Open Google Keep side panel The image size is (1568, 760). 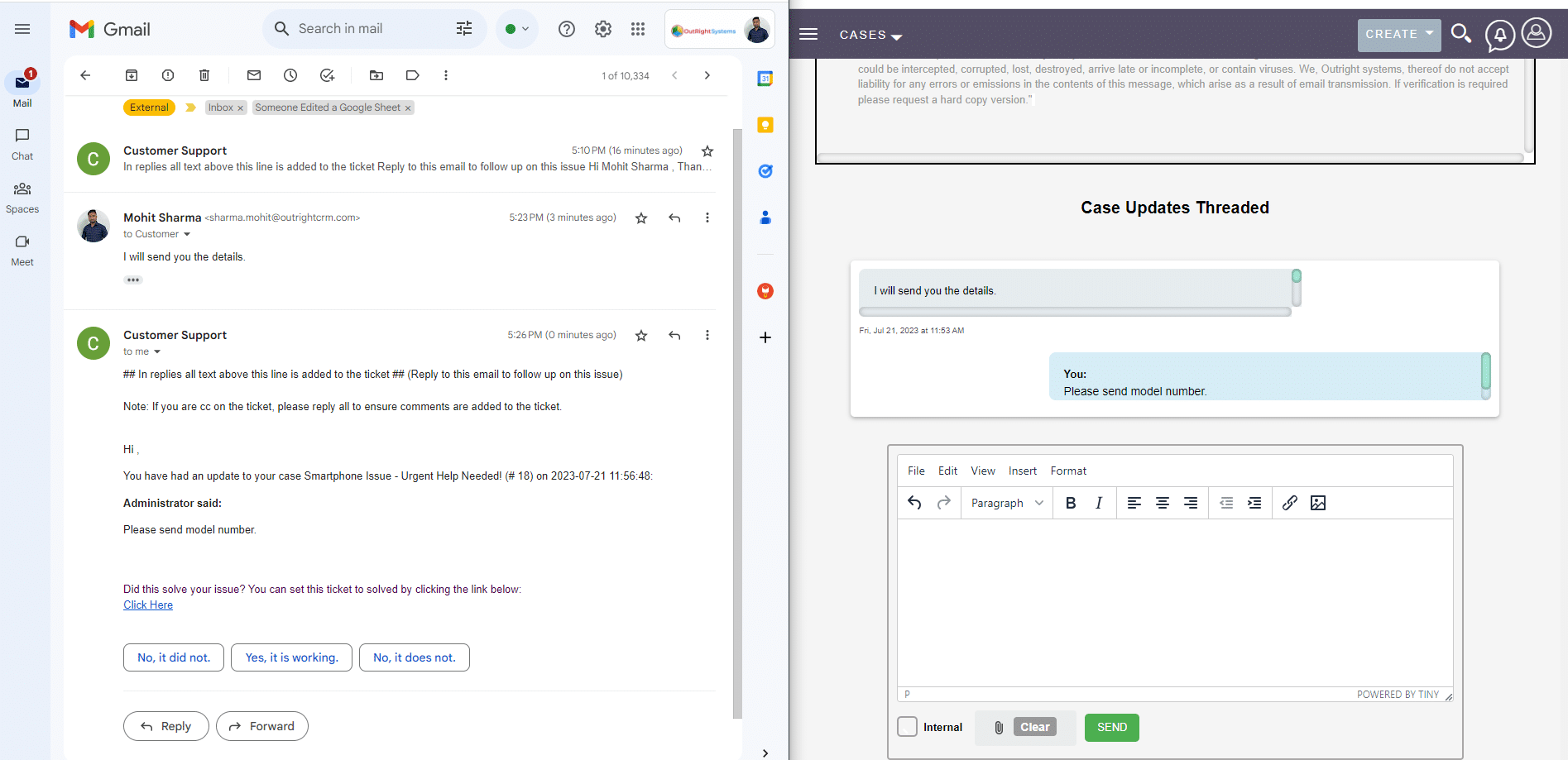click(765, 125)
